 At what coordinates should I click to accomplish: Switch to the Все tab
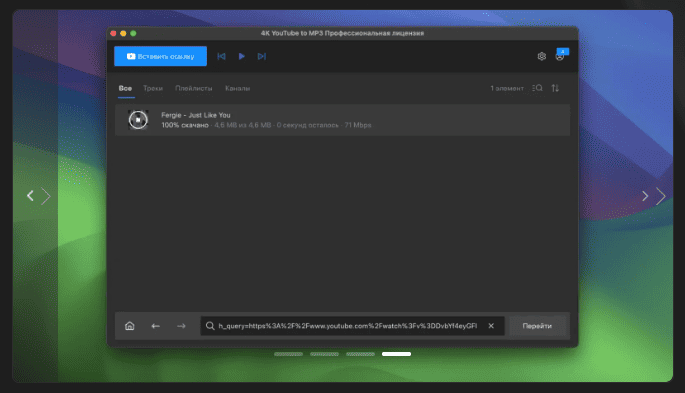coord(125,88)
